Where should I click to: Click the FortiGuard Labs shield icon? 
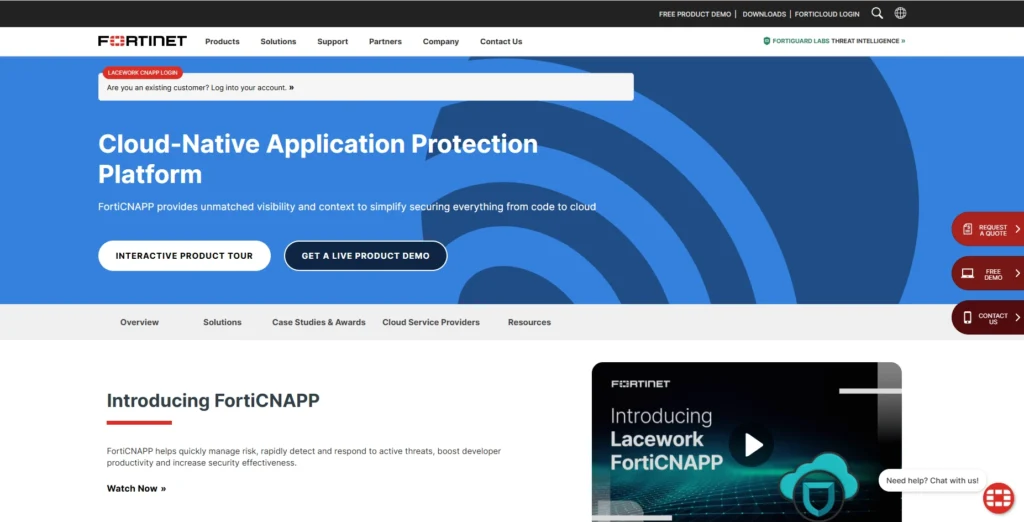tap(767, 41)
